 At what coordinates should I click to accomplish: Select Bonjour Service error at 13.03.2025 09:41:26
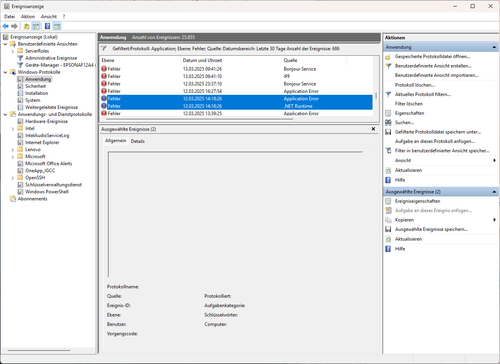click(x=237, y=69)
